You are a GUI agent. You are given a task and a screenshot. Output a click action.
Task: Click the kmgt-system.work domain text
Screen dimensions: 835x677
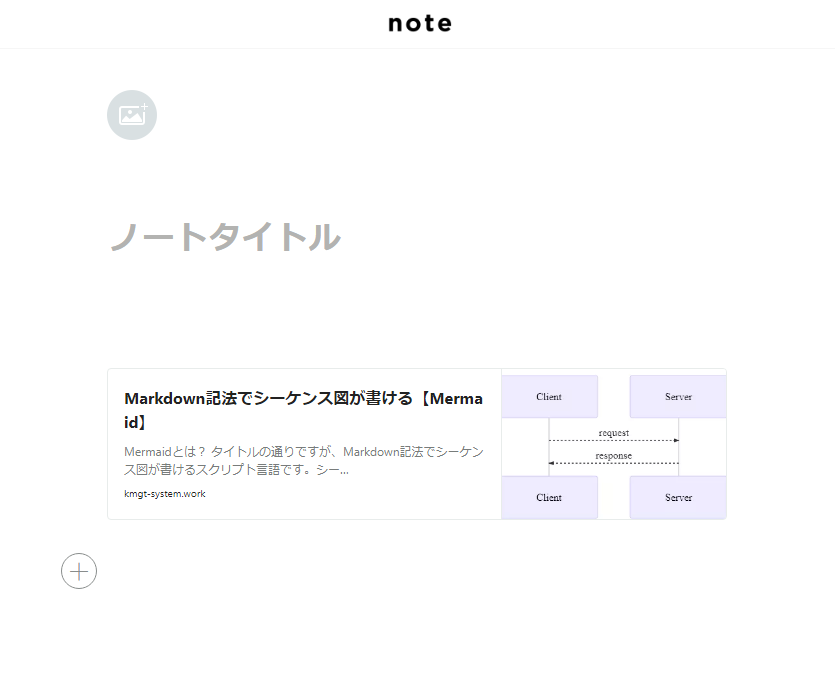[165, 494]
